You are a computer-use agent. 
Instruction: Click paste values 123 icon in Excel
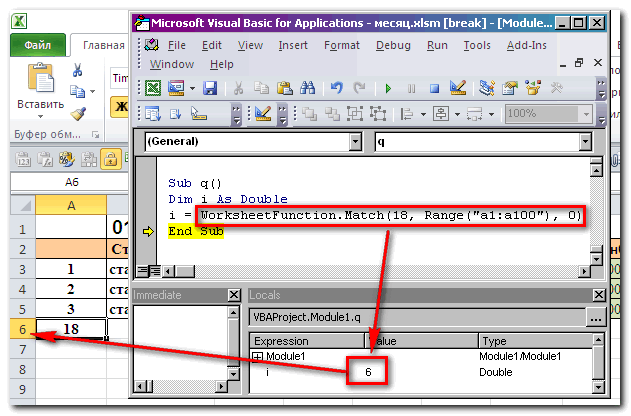click(x=23, y=159)
